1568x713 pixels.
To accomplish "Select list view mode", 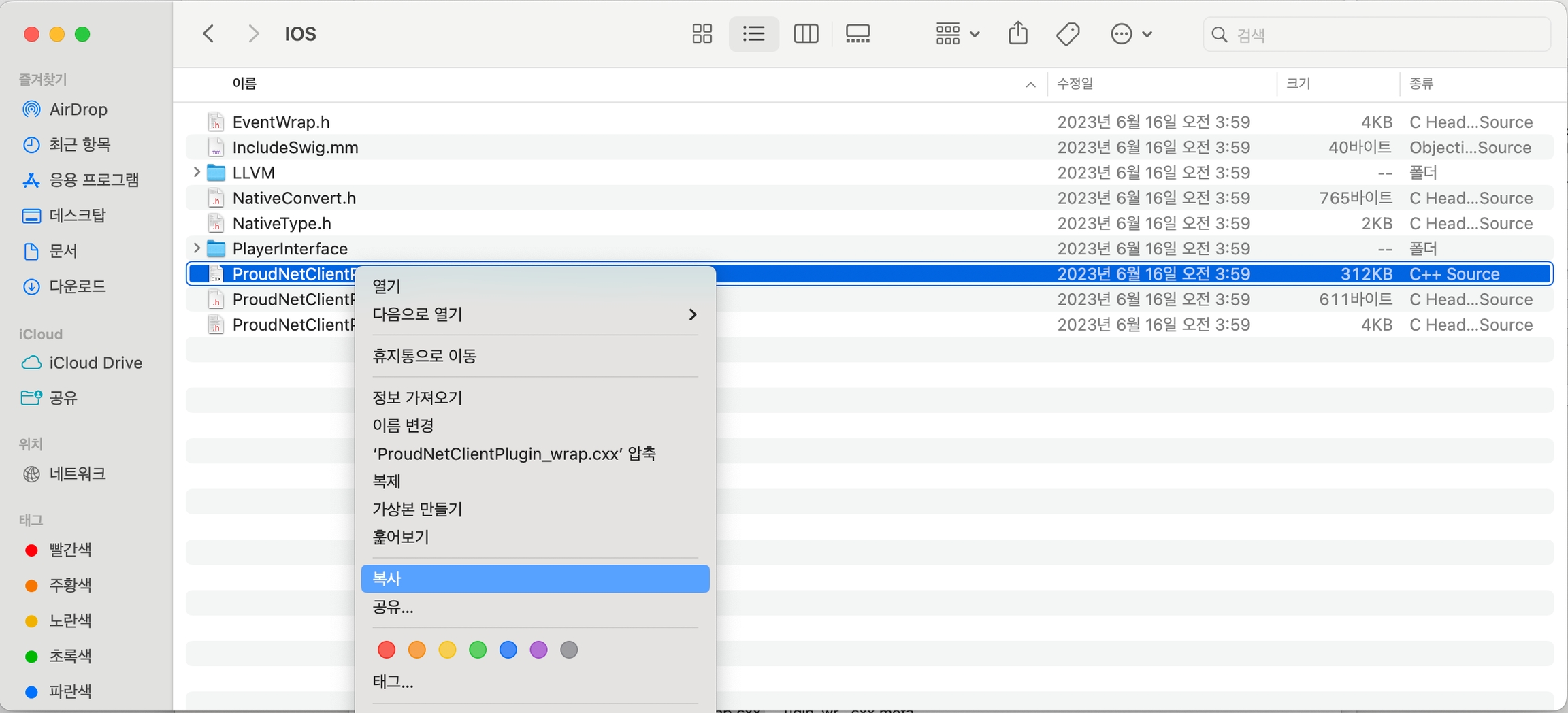I will point(753,34).
